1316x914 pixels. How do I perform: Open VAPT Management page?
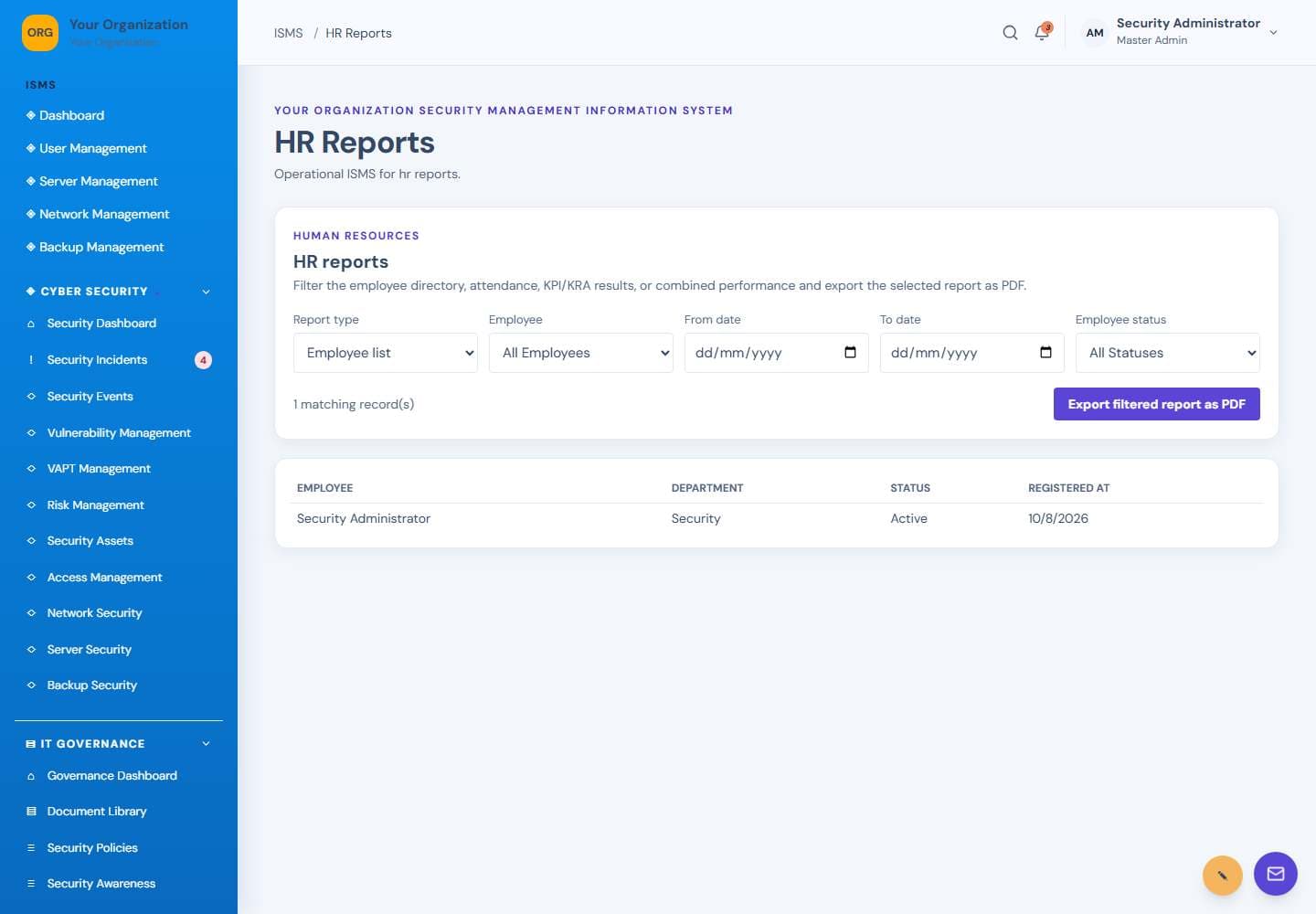[x=99, y=469]
